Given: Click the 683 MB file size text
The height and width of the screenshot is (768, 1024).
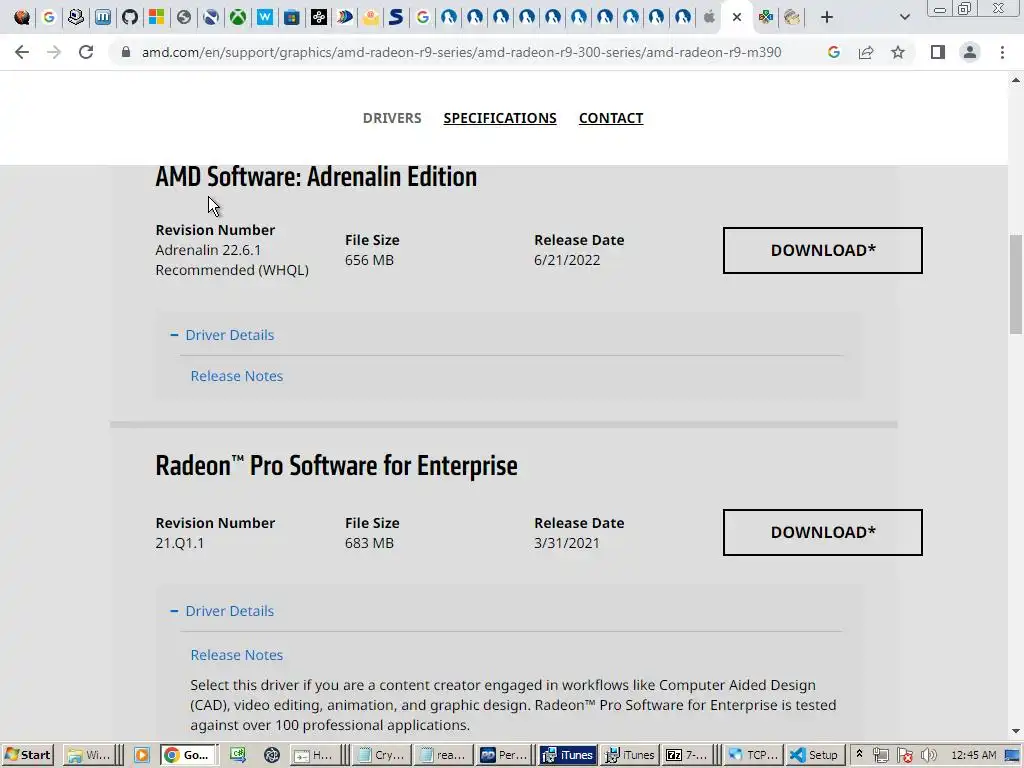Looking at the screenshot, I should [x=370, y=543].
